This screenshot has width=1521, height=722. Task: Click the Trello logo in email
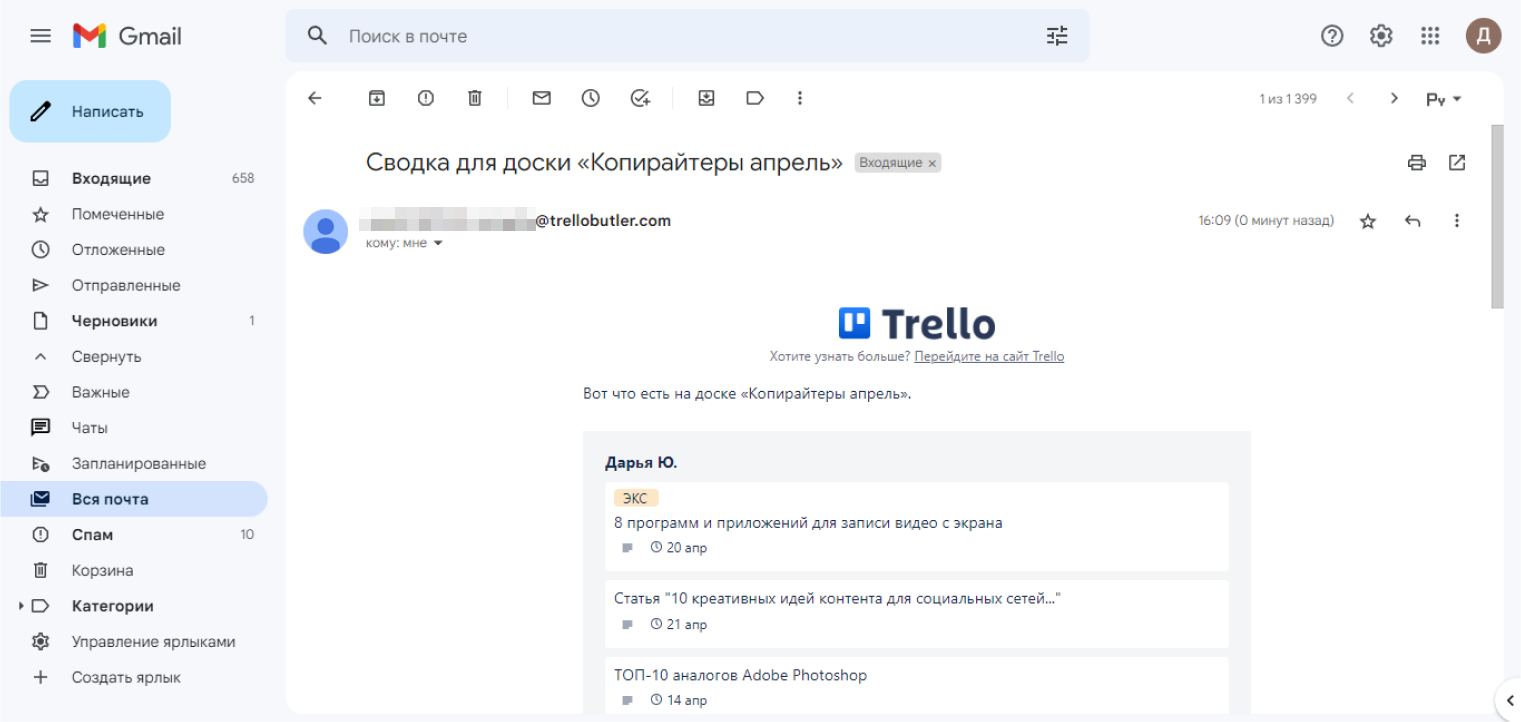click(917, 323)
